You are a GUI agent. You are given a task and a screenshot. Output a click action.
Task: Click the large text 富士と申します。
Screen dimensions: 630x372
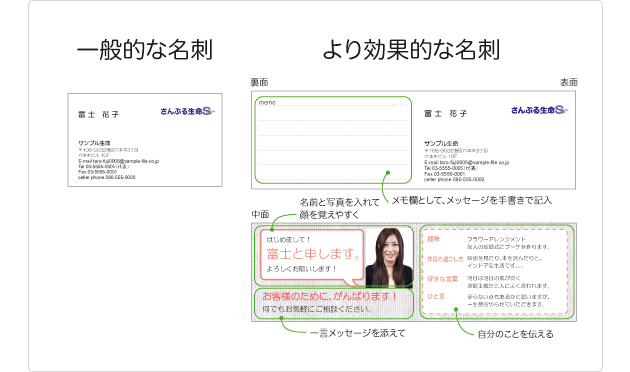coord(313,254)
